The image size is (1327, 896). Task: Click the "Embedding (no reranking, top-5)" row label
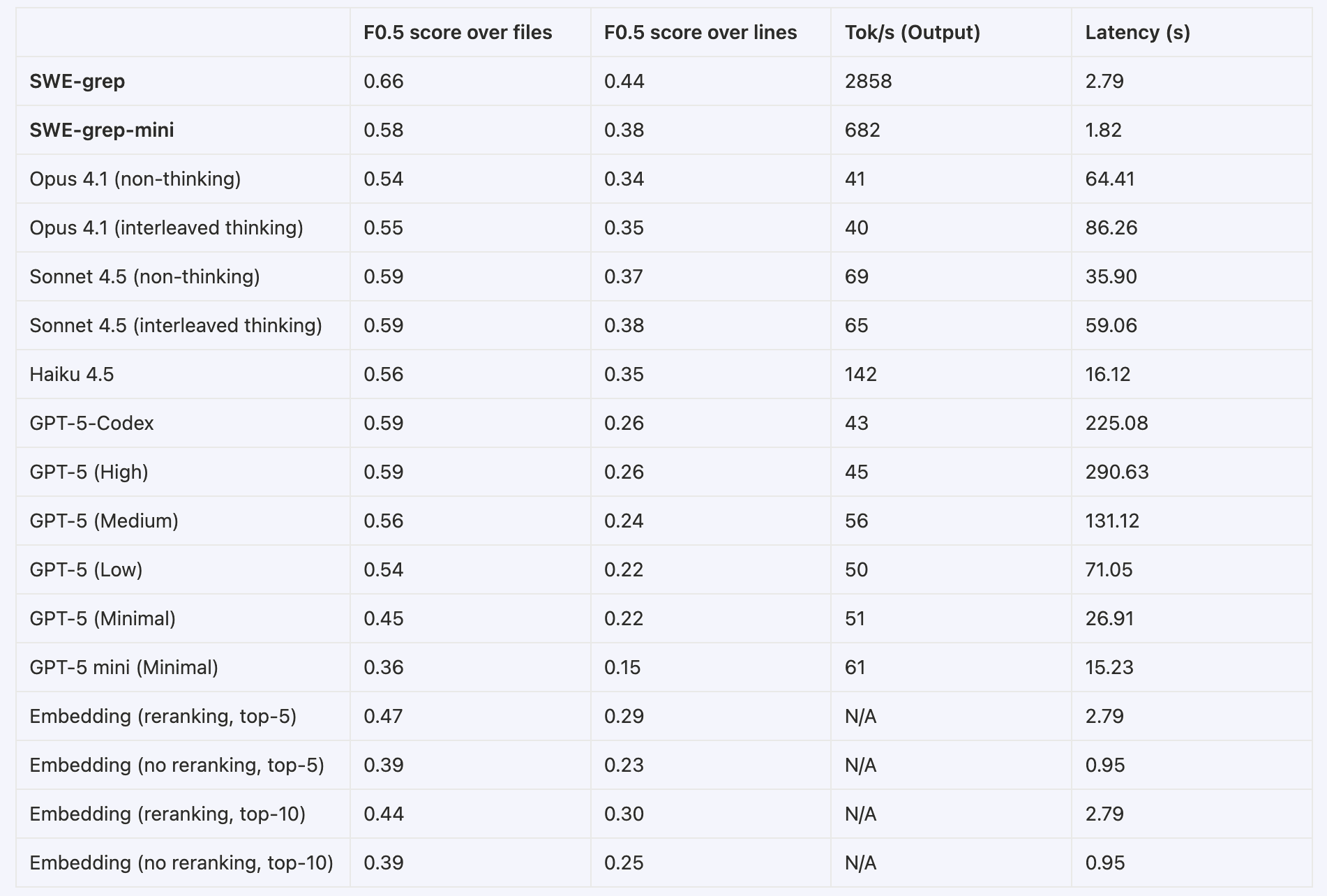click(x=177, y=766)
